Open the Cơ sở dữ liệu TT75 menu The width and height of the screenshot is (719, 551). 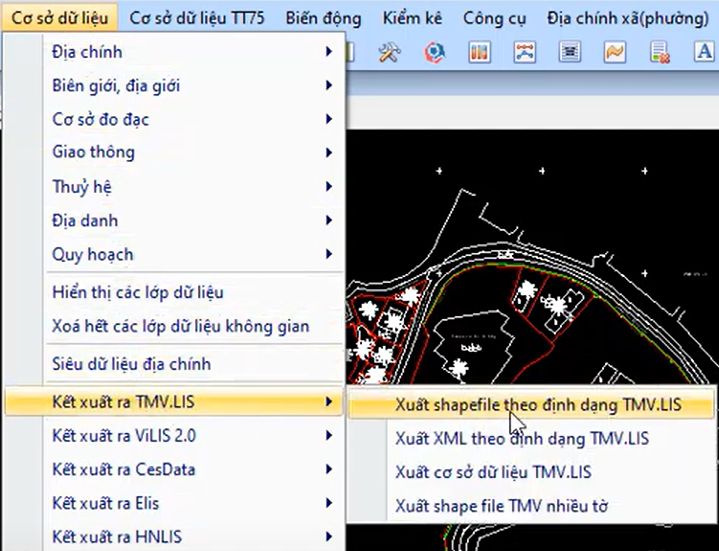pos(197,18)
